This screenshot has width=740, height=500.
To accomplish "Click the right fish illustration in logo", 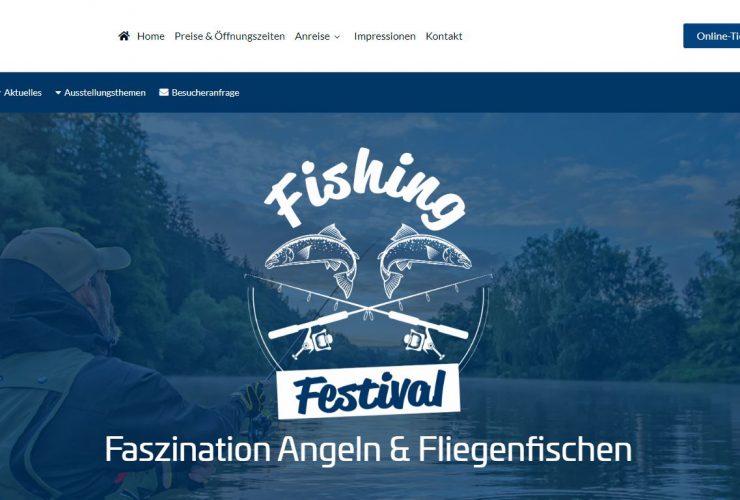I will point(425,259).
